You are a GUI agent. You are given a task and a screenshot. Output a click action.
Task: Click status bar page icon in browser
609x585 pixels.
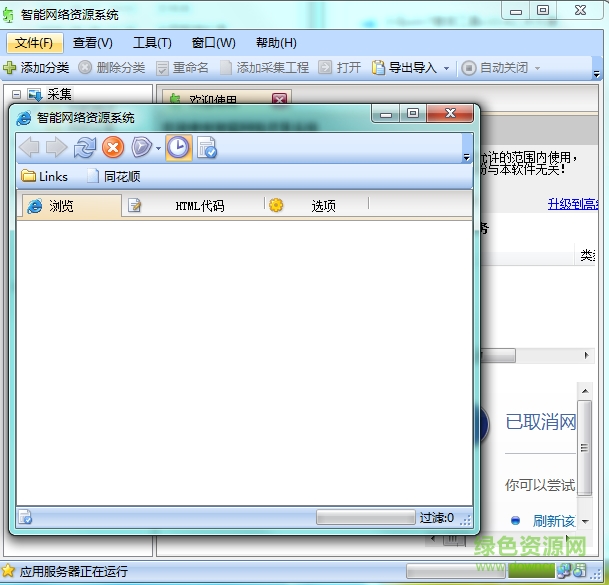pyautogui.click(x=25, y=517)
